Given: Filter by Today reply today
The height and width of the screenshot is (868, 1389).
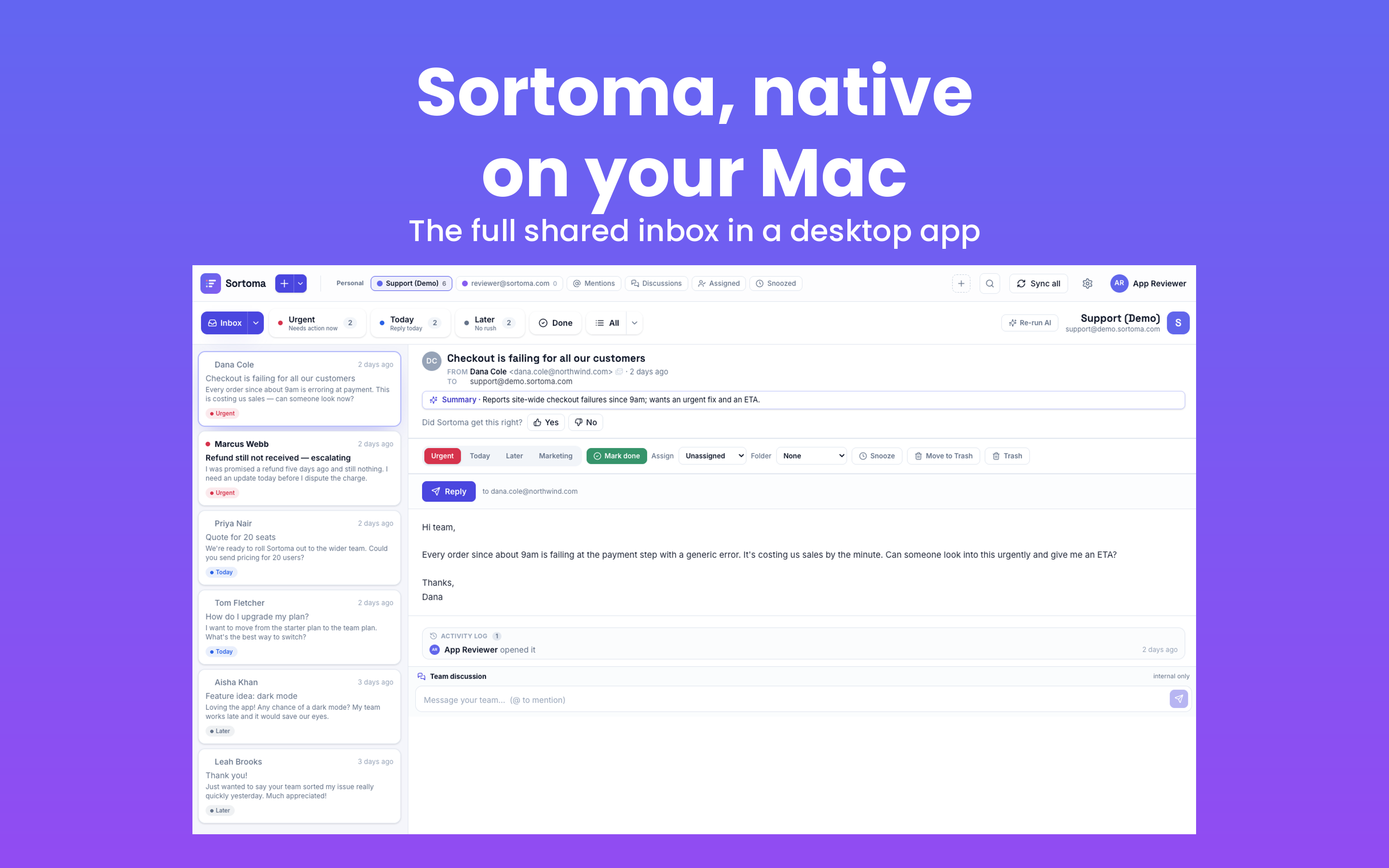Looking at the screenshot, I should coord(410,323).
